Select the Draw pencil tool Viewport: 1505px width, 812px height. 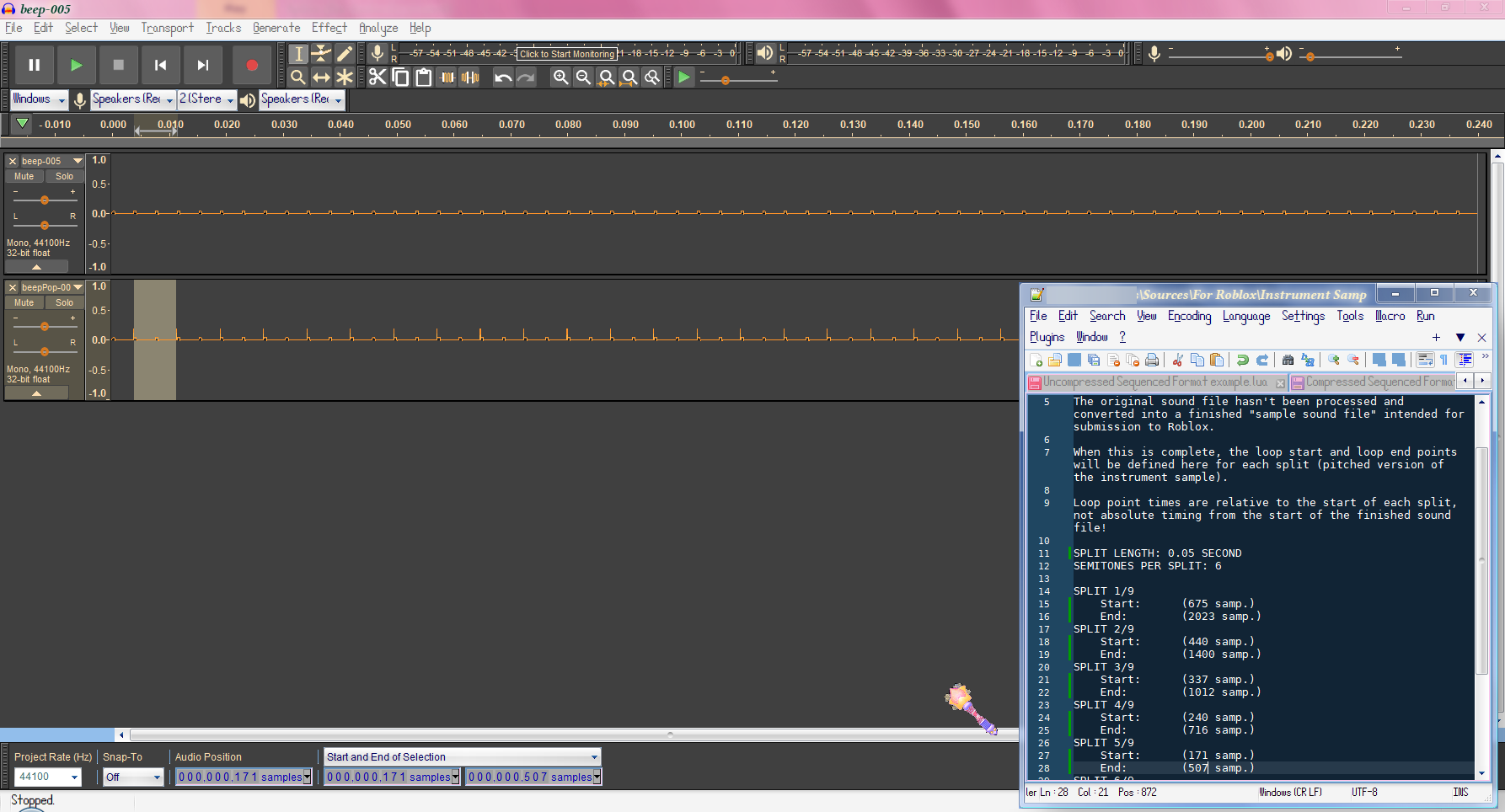(345, 54)
